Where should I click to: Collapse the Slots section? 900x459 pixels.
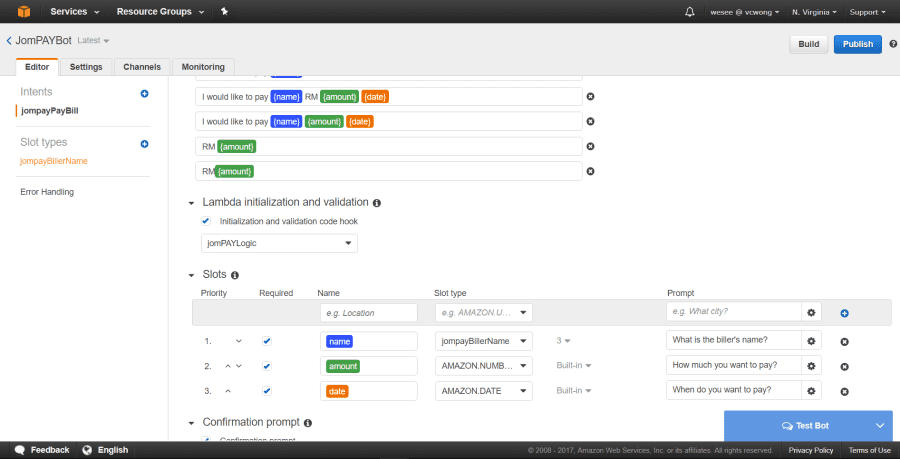[191, 276]
